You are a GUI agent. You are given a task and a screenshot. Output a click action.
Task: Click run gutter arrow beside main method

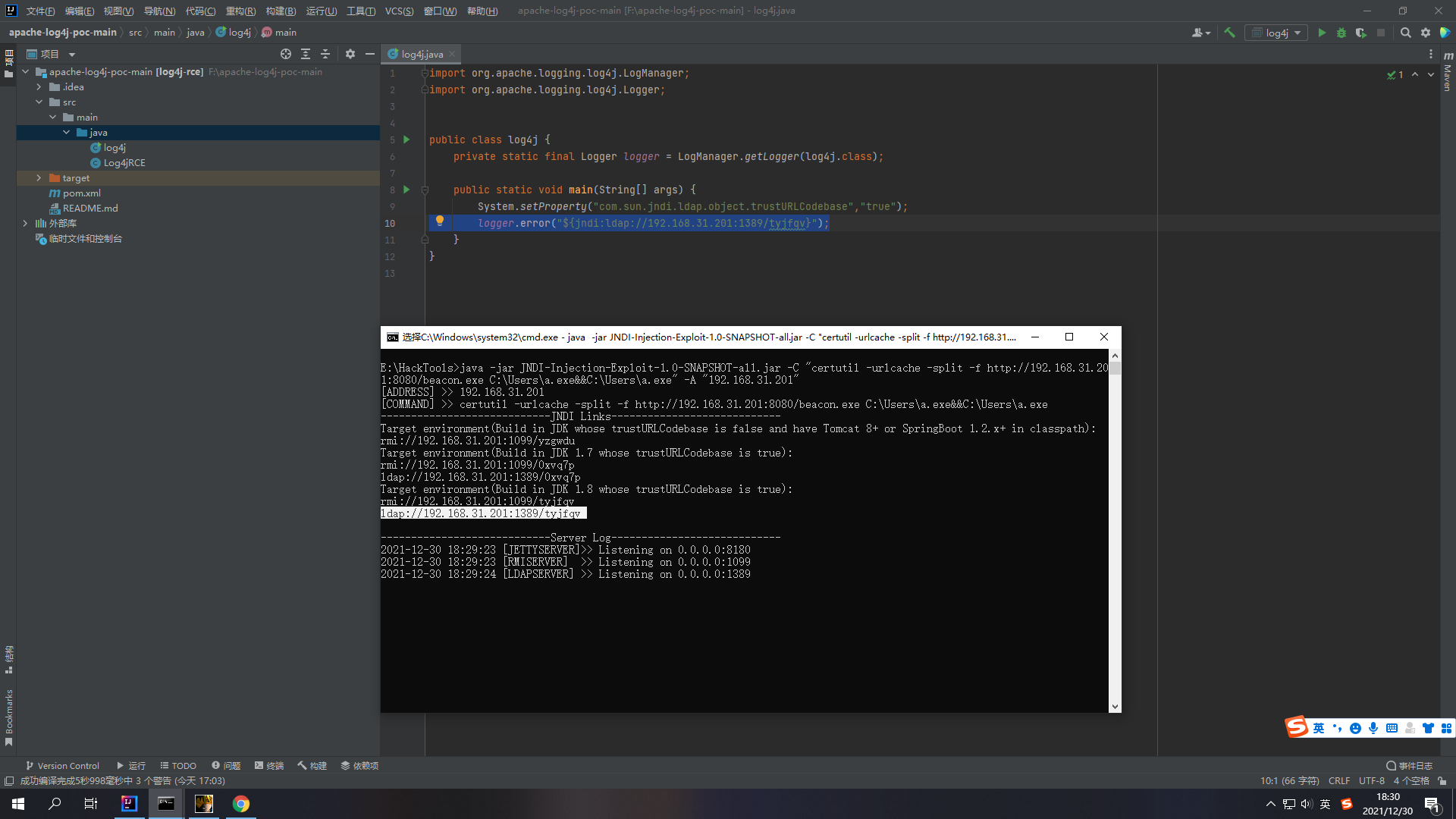tap(406, 190)
